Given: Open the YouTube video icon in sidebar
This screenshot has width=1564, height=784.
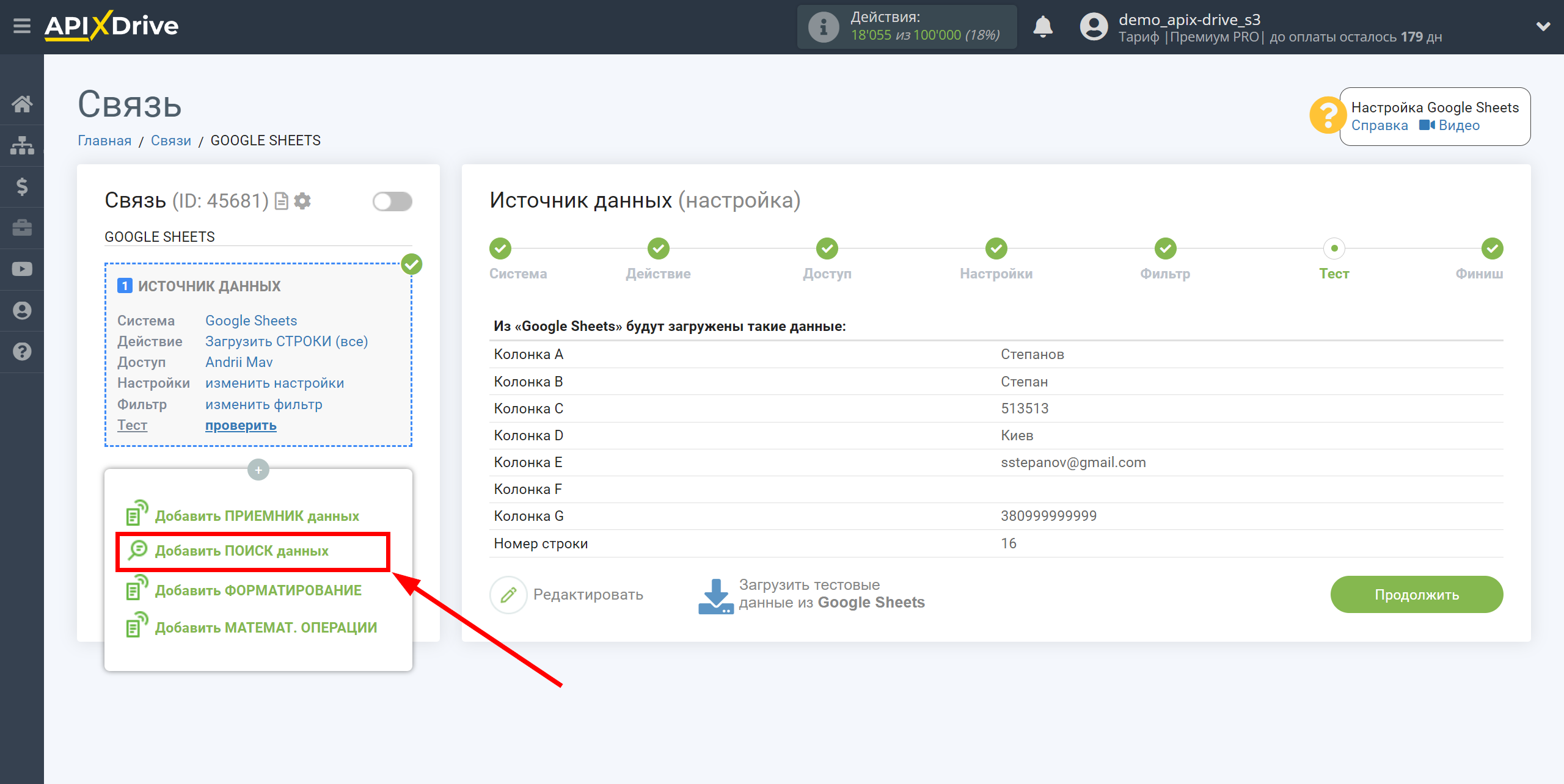Looking at the screenshot, I should (x=22, y=269).
